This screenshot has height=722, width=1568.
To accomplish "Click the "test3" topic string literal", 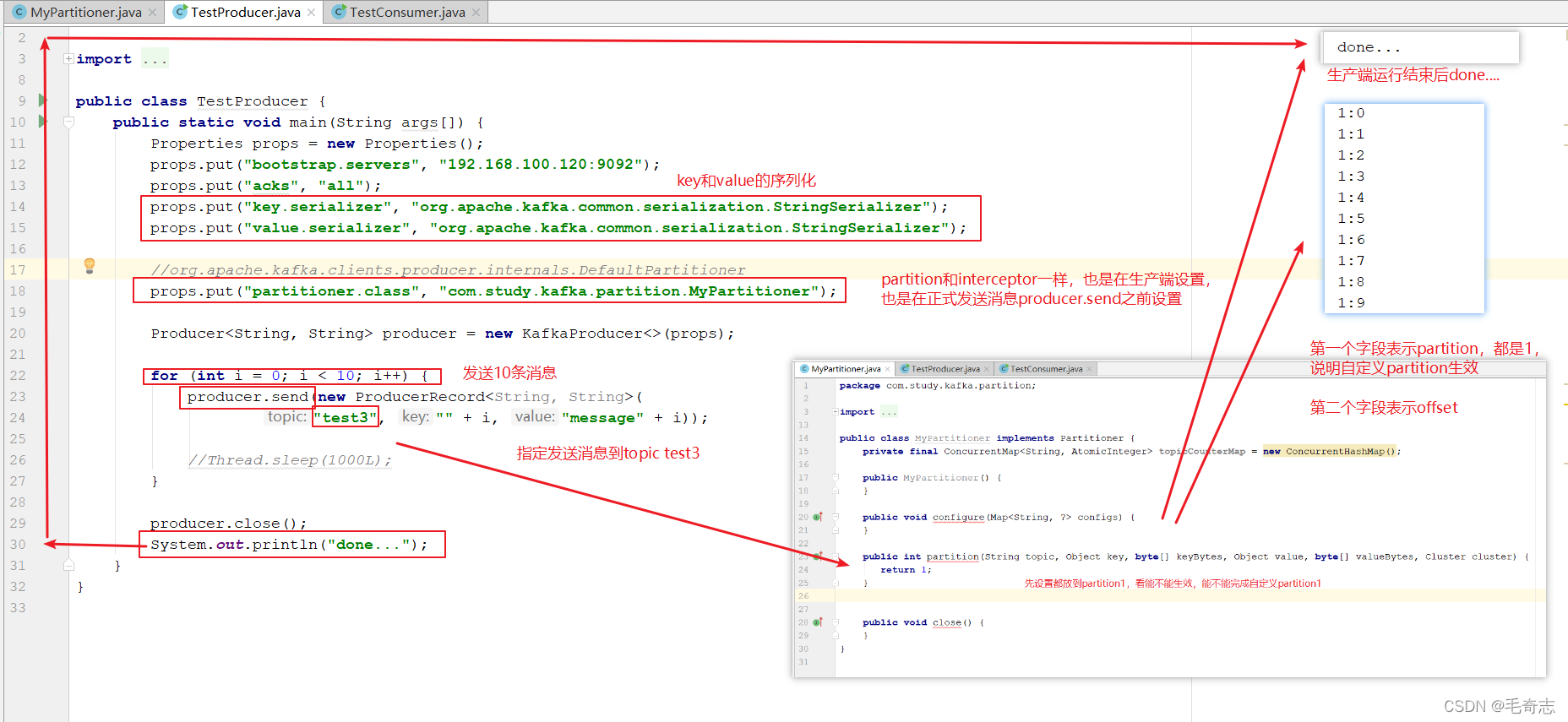I will pos(346,418).
